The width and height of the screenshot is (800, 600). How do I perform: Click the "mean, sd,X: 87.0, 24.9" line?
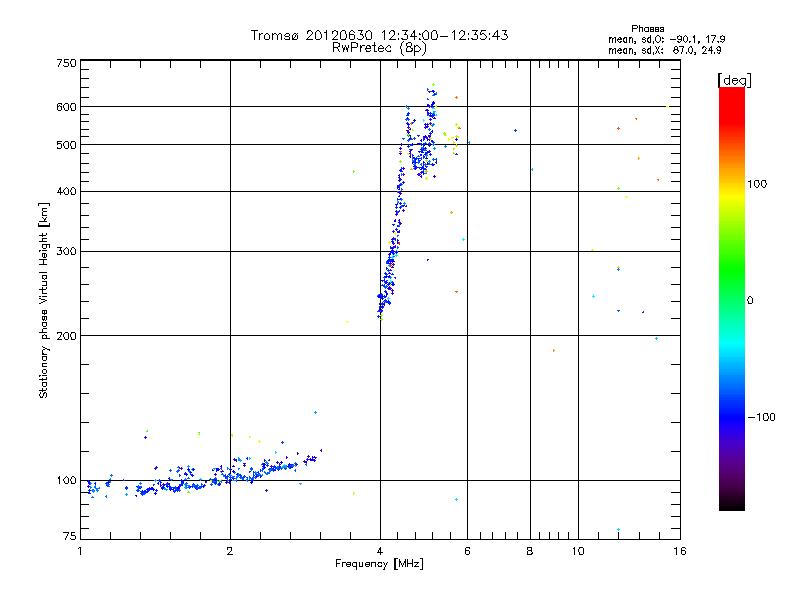(664, 50)
